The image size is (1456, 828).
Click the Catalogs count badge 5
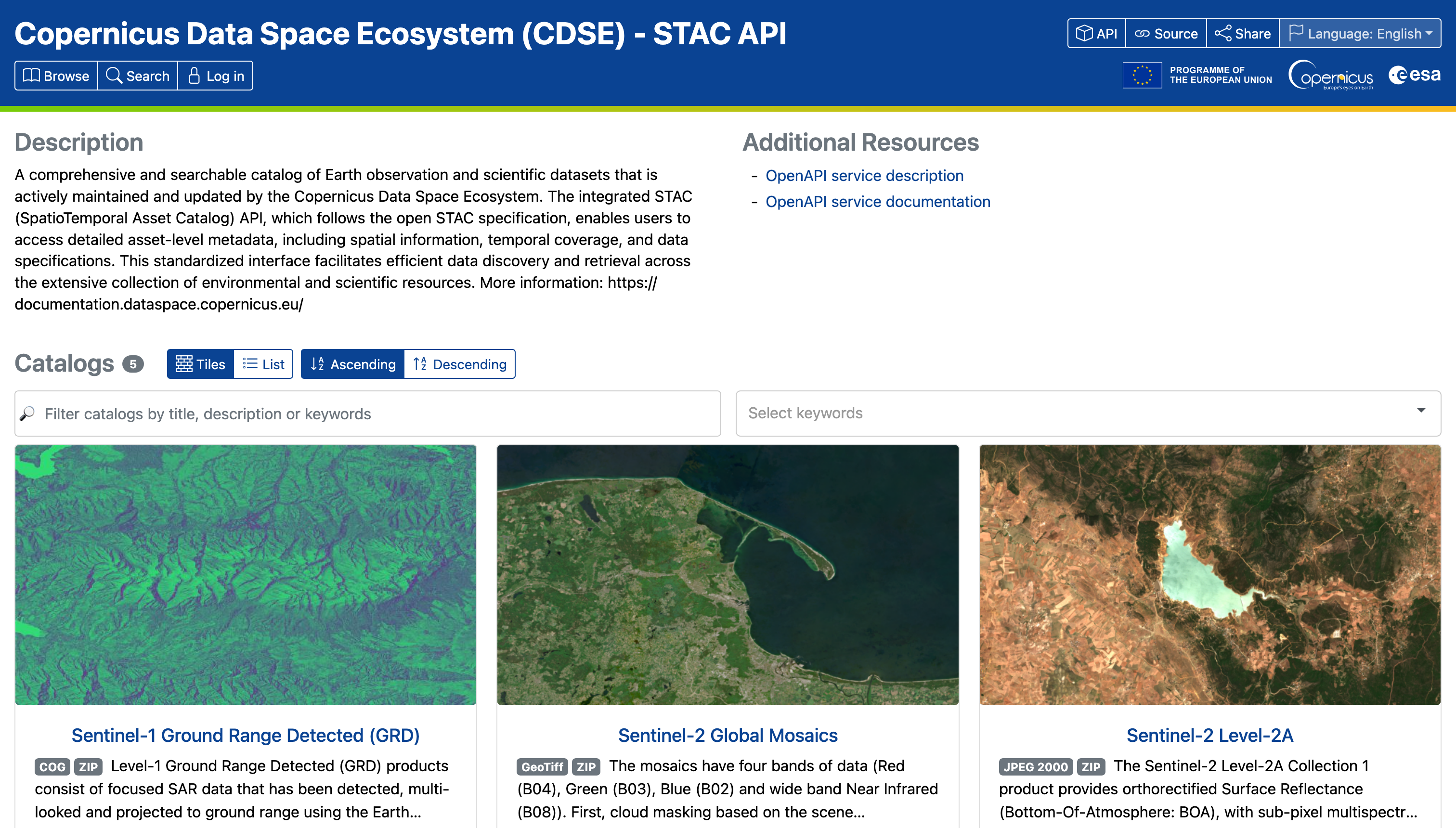[133, 364]
